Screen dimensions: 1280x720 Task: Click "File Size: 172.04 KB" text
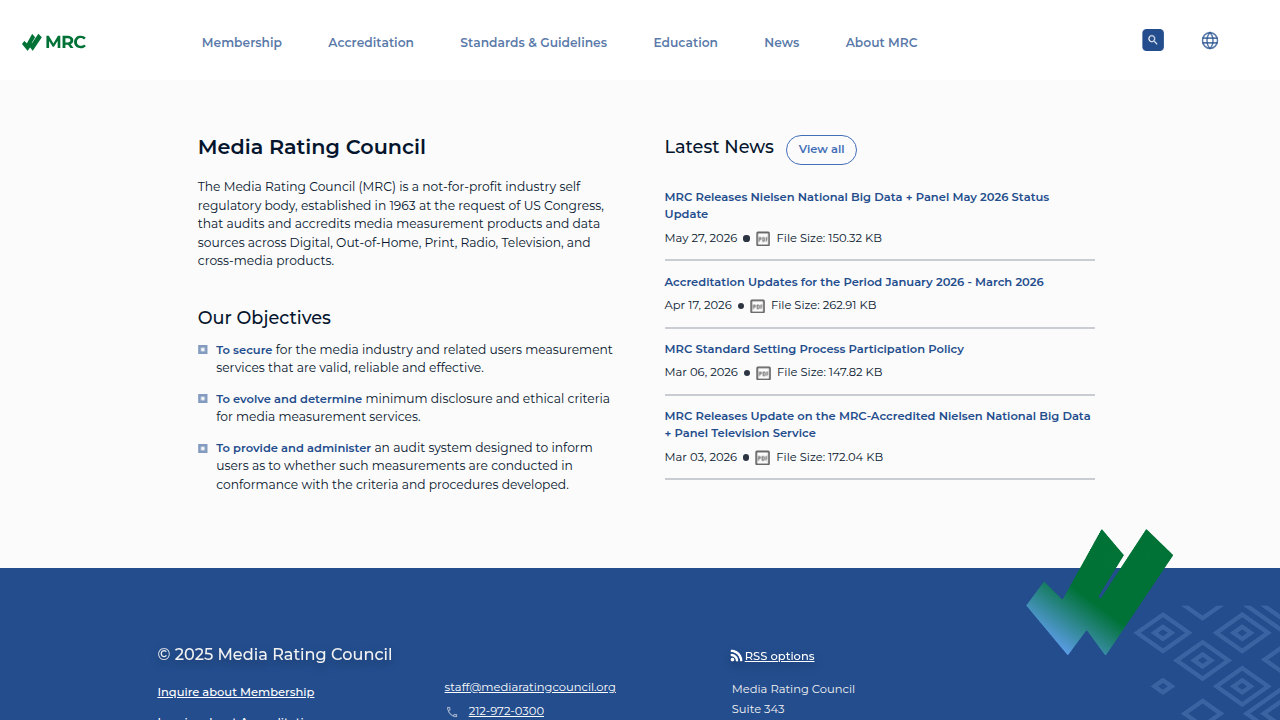[x=830, y=457]
